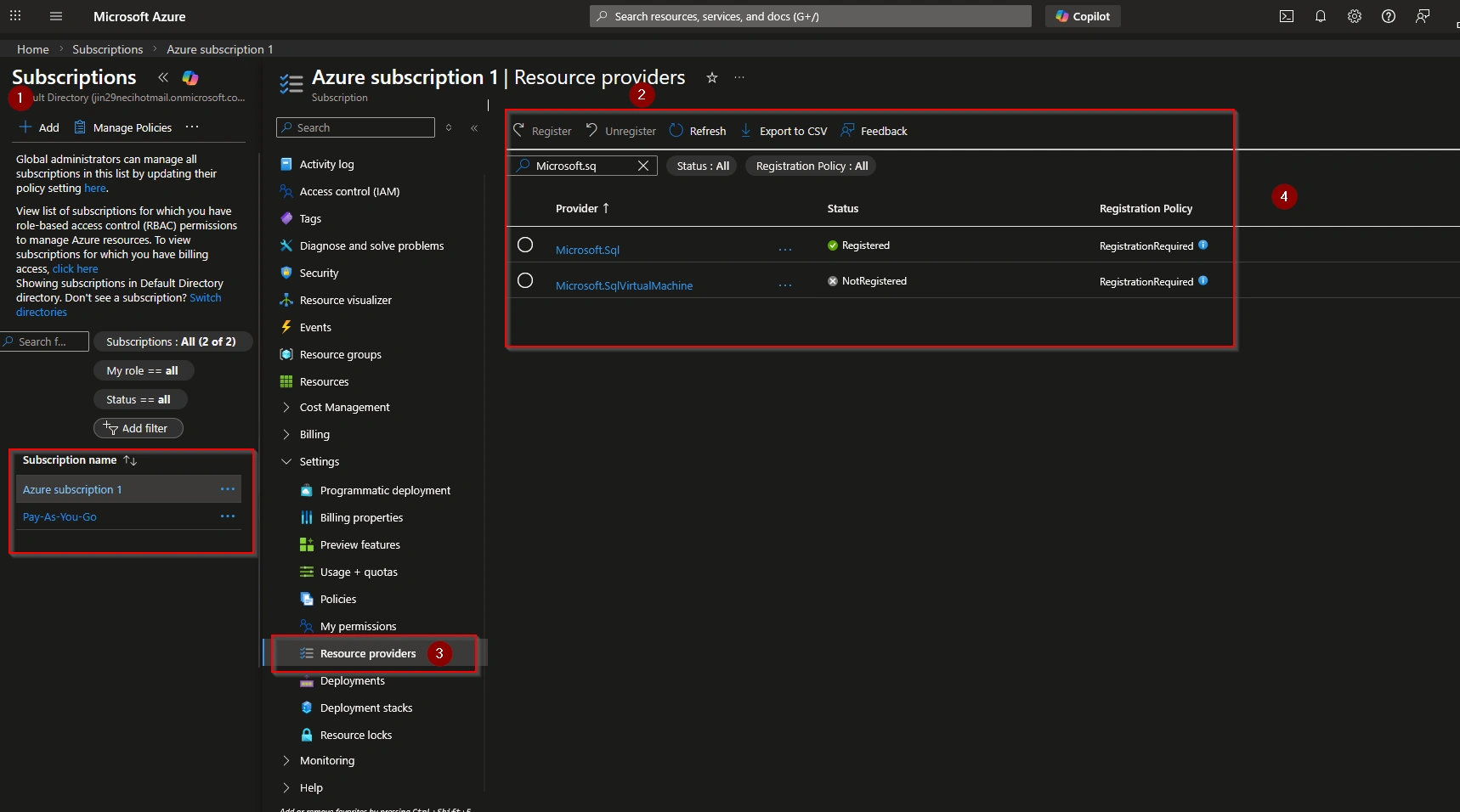Open more options ellipsis beside the star
Viewport: 1460px width, 812px height.
(739, 77)
